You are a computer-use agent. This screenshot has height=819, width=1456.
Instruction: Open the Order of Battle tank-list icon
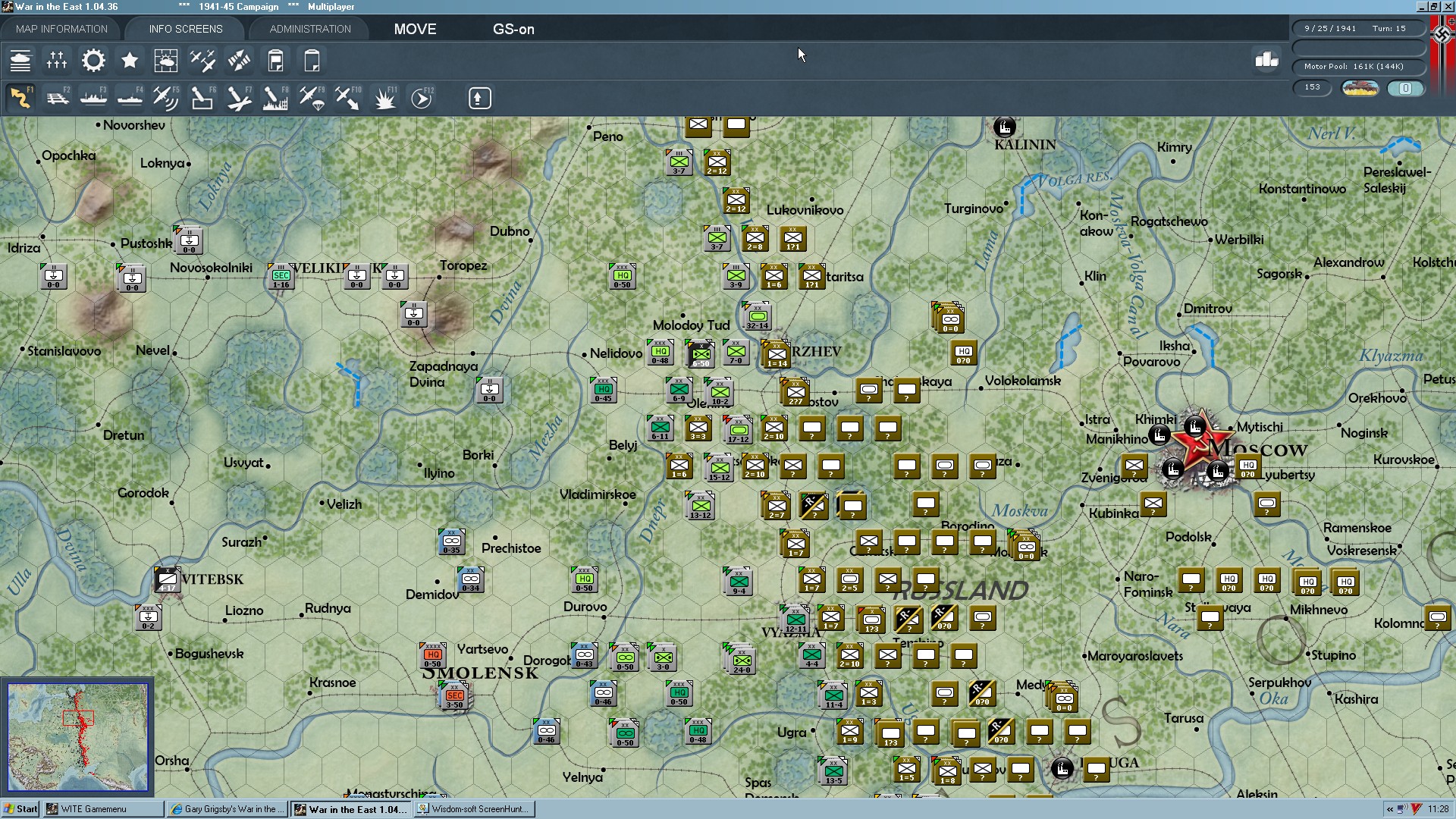(20, 60)
